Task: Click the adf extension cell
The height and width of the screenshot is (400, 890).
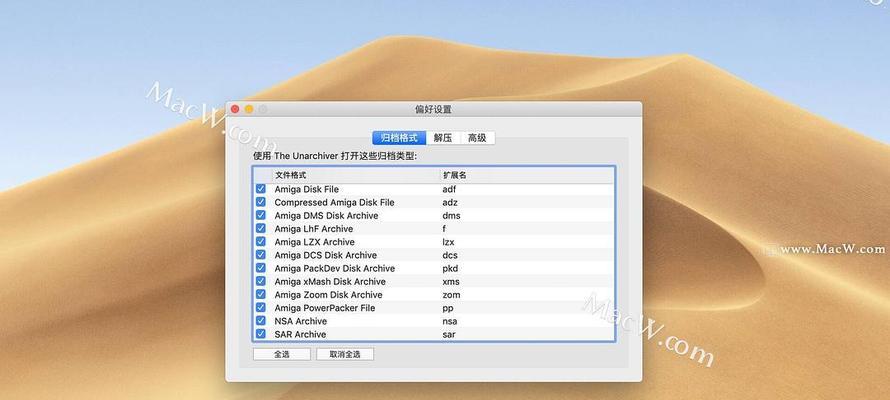Action: tap(449, 189)
